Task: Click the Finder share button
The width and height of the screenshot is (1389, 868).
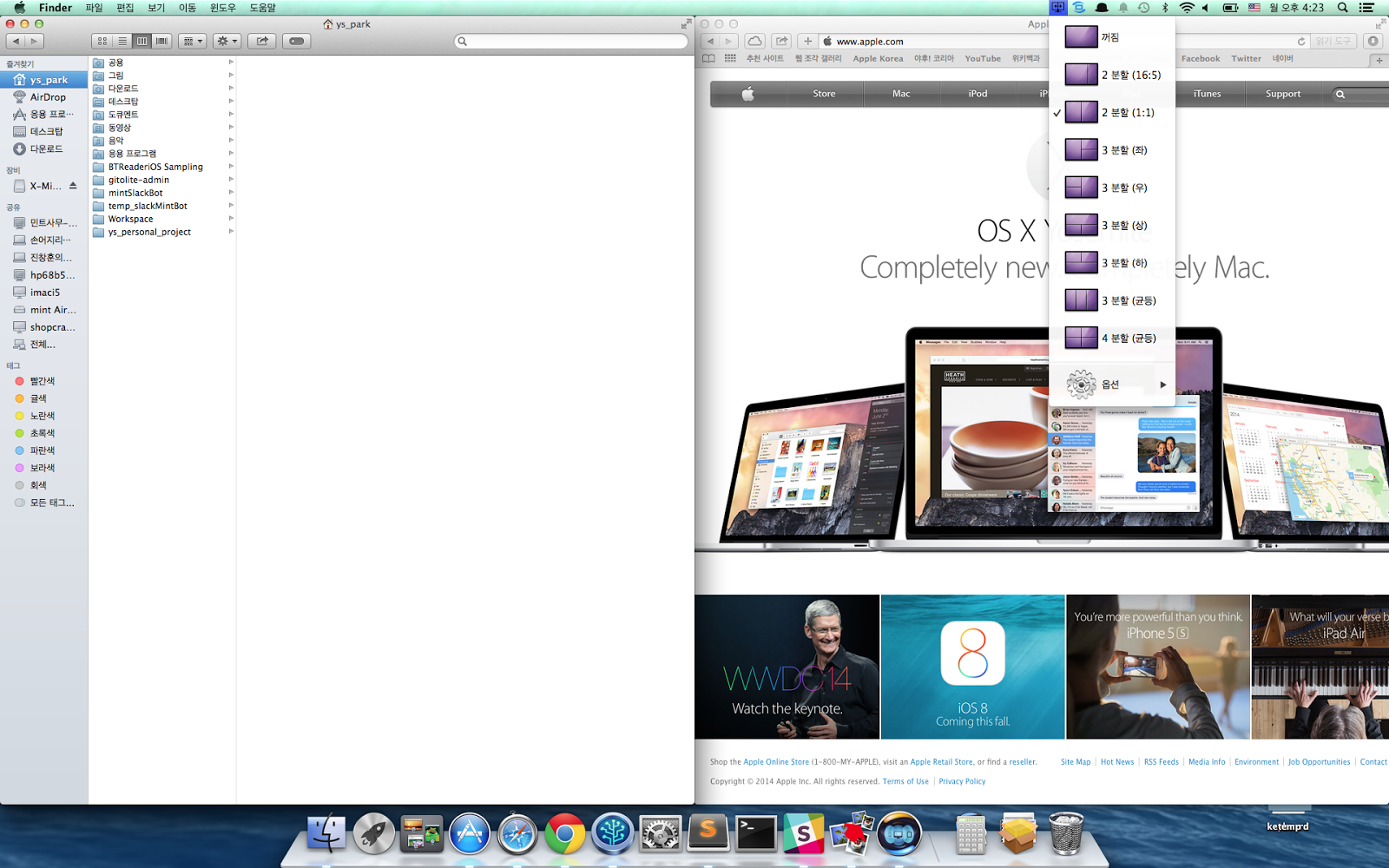Action: click(261, 41)
